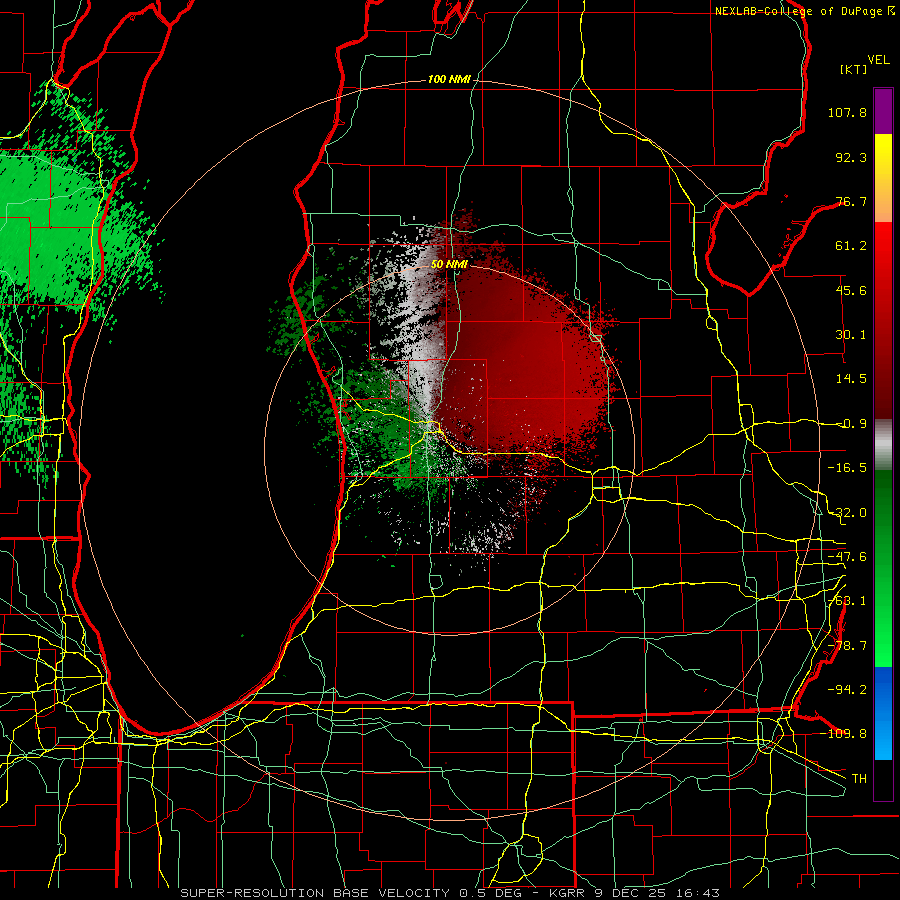Click the TH threshold legend label
Image resolution: width=900 pixels, height=900 pixels.
[859, 778]
